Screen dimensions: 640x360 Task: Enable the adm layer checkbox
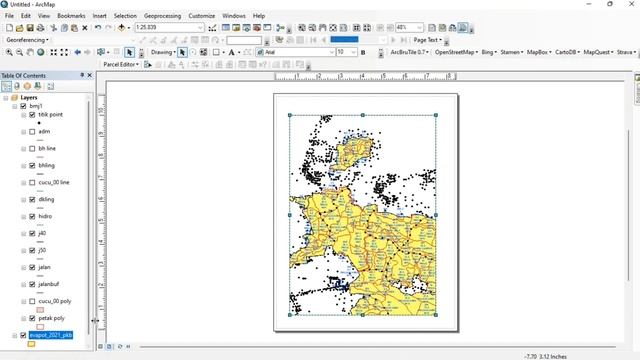pos(32,132)
